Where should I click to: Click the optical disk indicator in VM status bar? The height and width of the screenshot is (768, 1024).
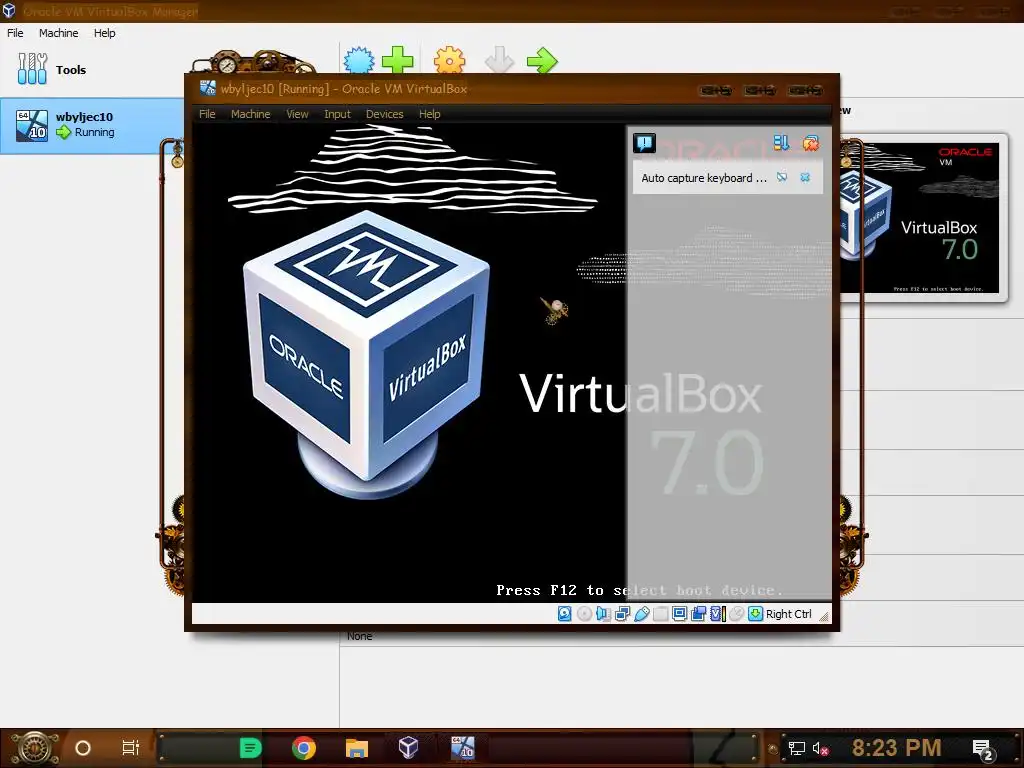tap(584, 613)
